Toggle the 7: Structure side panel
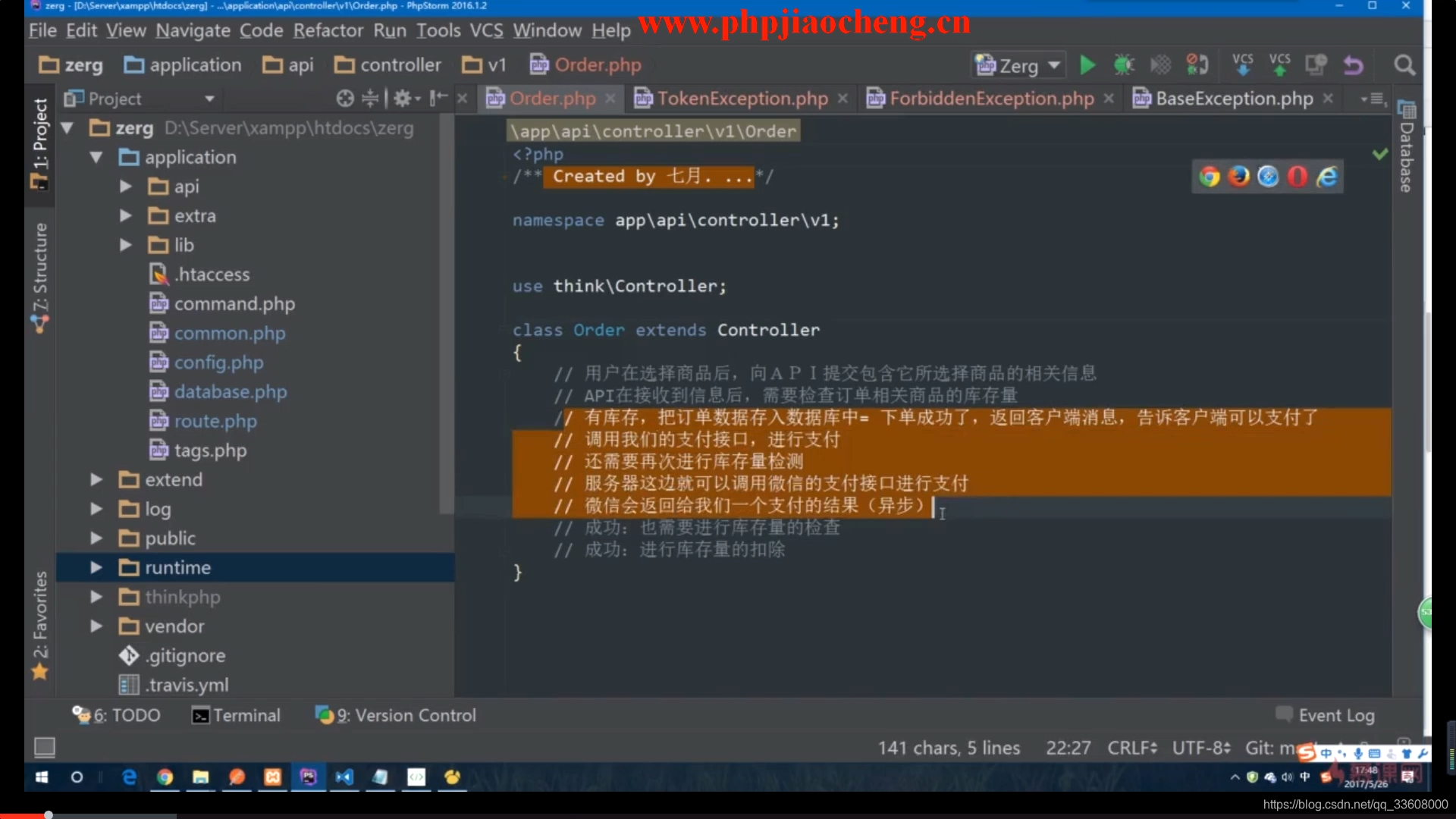Screen dimensions: 1456x819 [x=39, y=278]
